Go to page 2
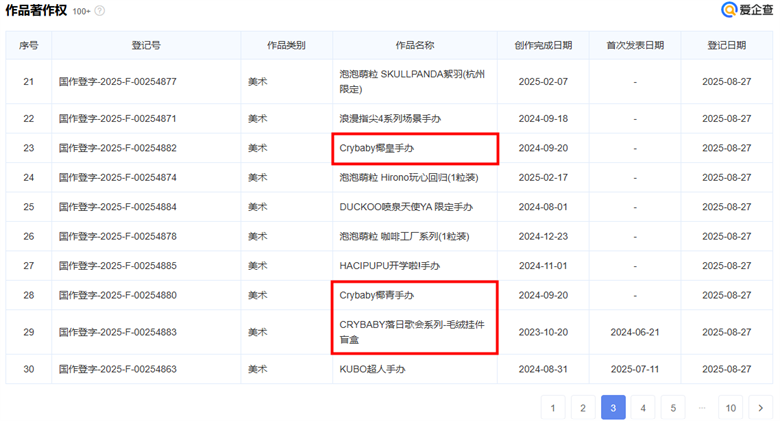This screenshot has height=421, width=780. pos(583,408)
